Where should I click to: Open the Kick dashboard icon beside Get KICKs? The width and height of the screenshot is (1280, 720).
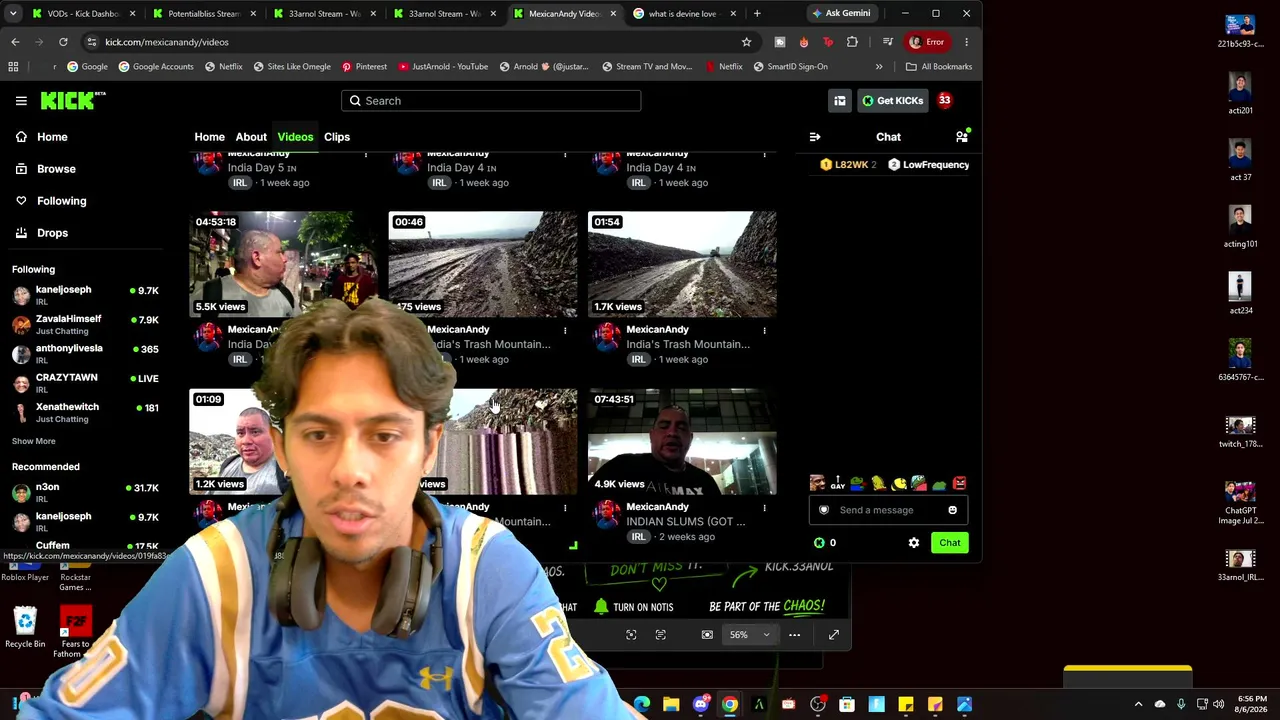click(x=840, y=101)
